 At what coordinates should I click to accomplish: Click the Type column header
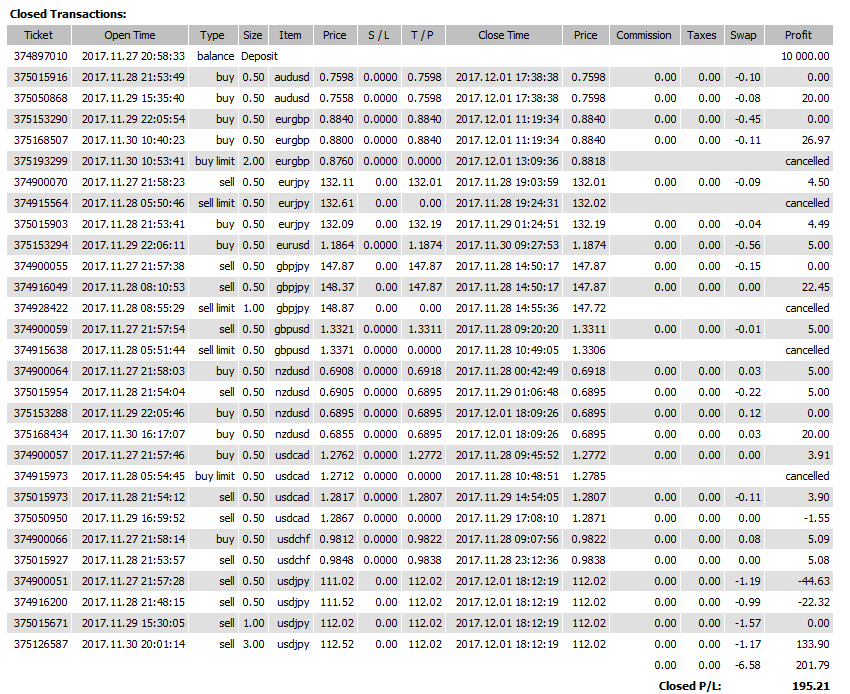pyautogui.click(x=212, y=35)
